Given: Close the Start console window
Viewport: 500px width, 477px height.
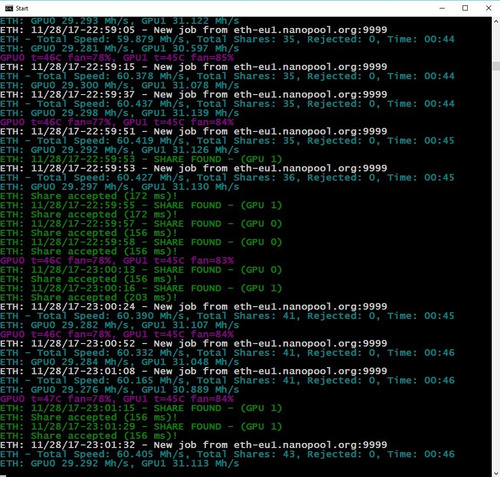Looking at the screenshot, I should 488,8.
